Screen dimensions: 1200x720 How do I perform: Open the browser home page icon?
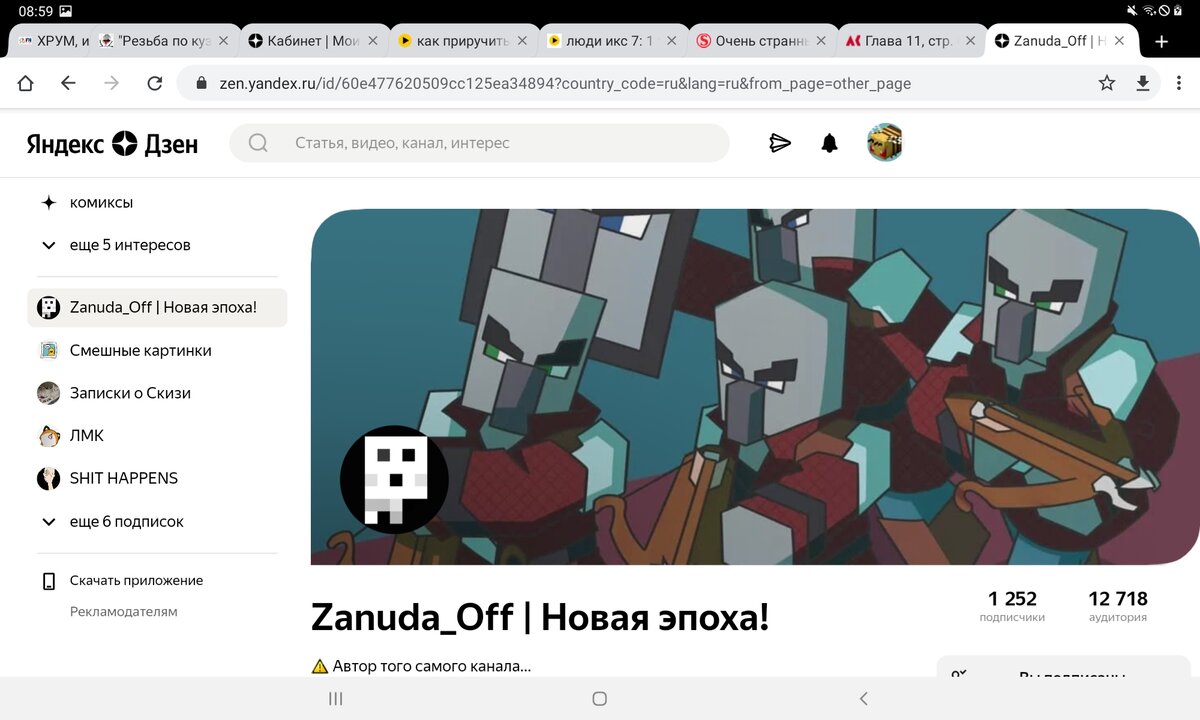coord(25,84)
